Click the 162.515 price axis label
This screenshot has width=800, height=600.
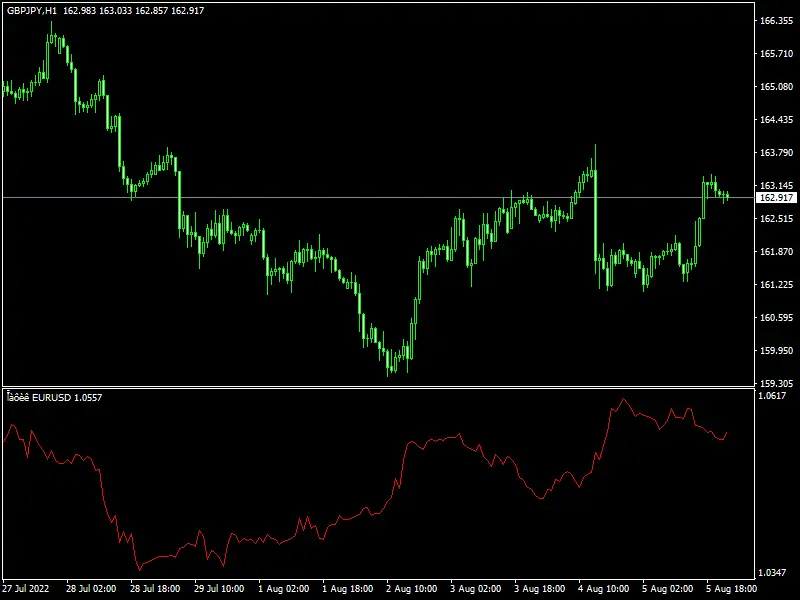[x=777, y=218]
